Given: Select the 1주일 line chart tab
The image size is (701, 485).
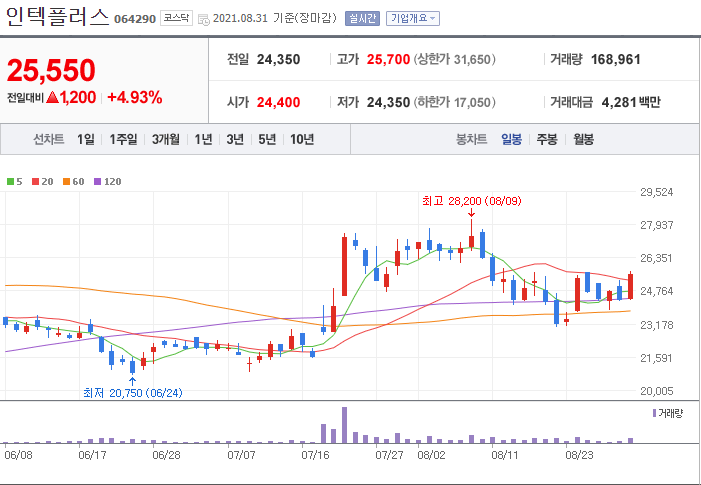Looking at the screenshot, I should click(123, 139).
